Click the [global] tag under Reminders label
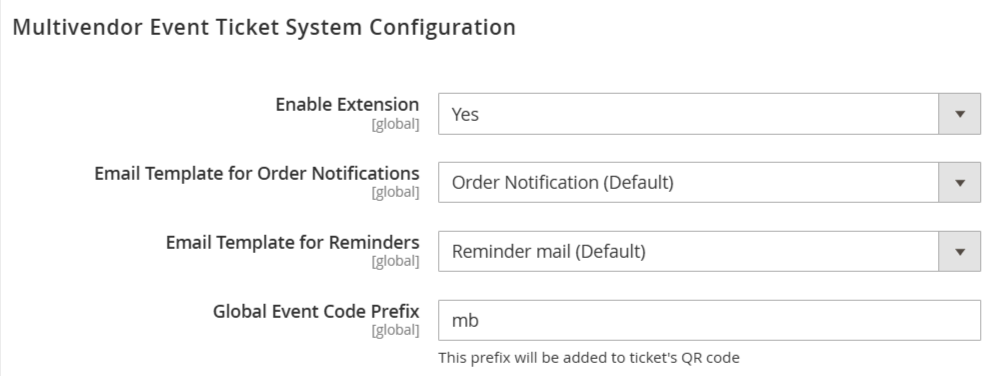The image size is (1001, 376). pos(396,261)
